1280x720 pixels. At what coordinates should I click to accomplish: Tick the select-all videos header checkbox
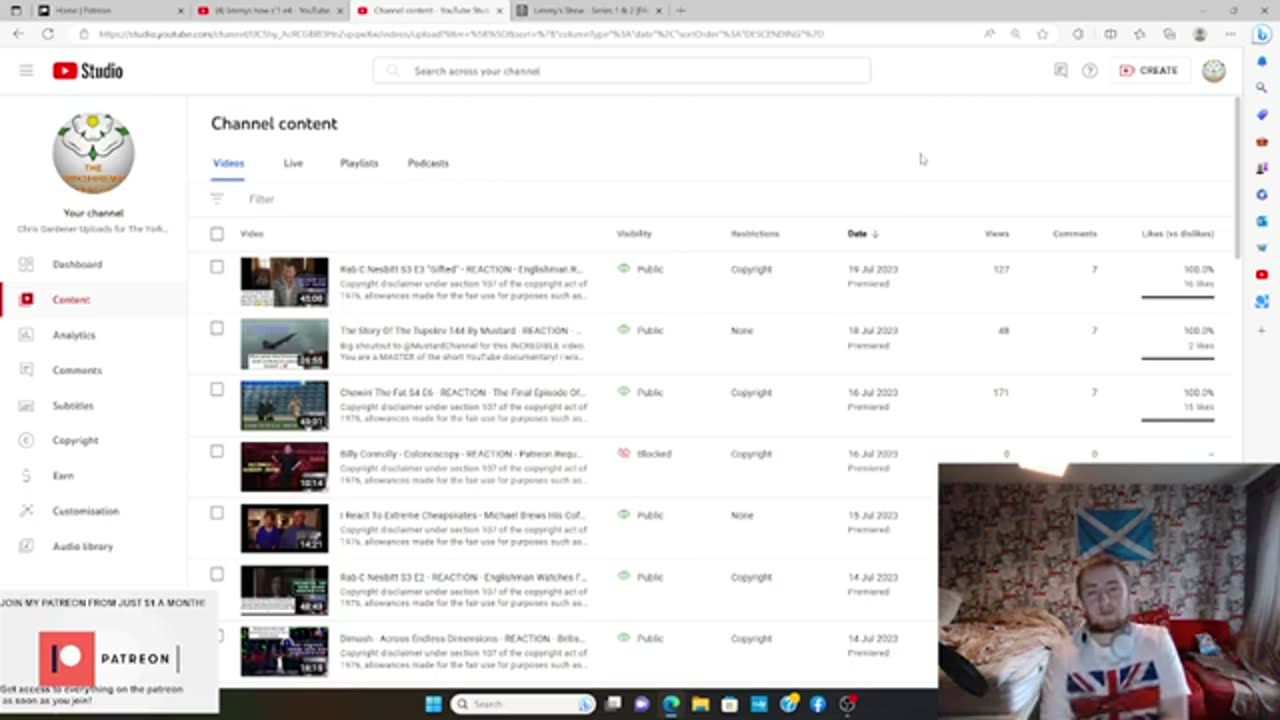pos(217,234)
